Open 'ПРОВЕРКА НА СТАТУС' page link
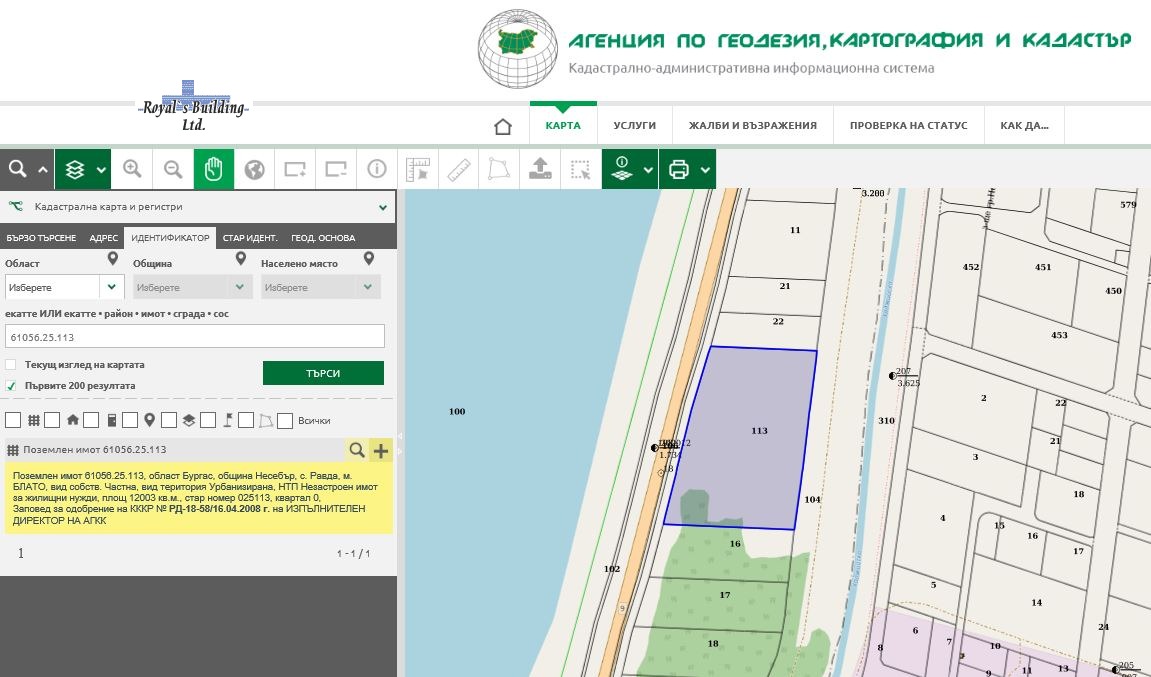 908,126
